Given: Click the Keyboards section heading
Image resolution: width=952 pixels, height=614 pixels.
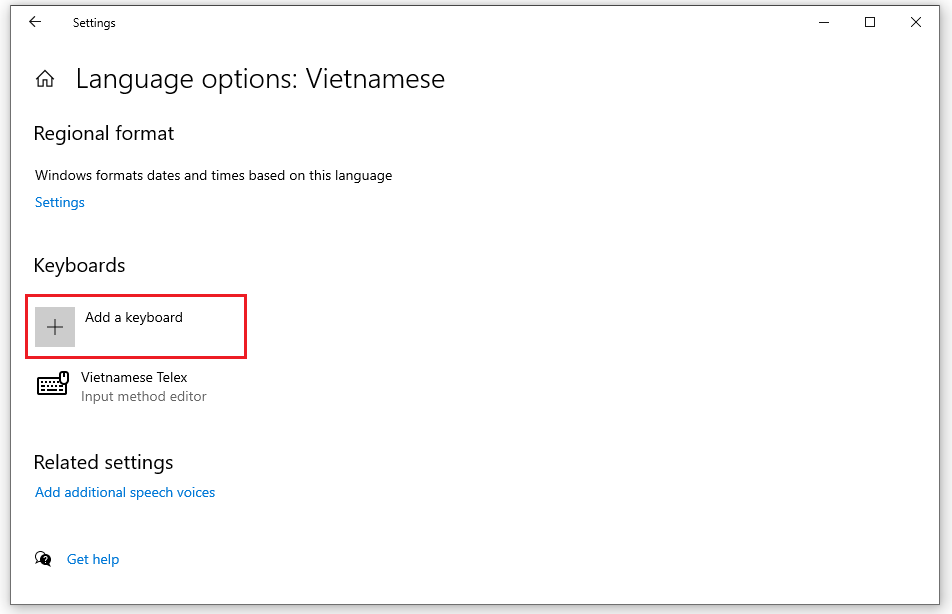Looking at the screenshot, I should 79,265.
